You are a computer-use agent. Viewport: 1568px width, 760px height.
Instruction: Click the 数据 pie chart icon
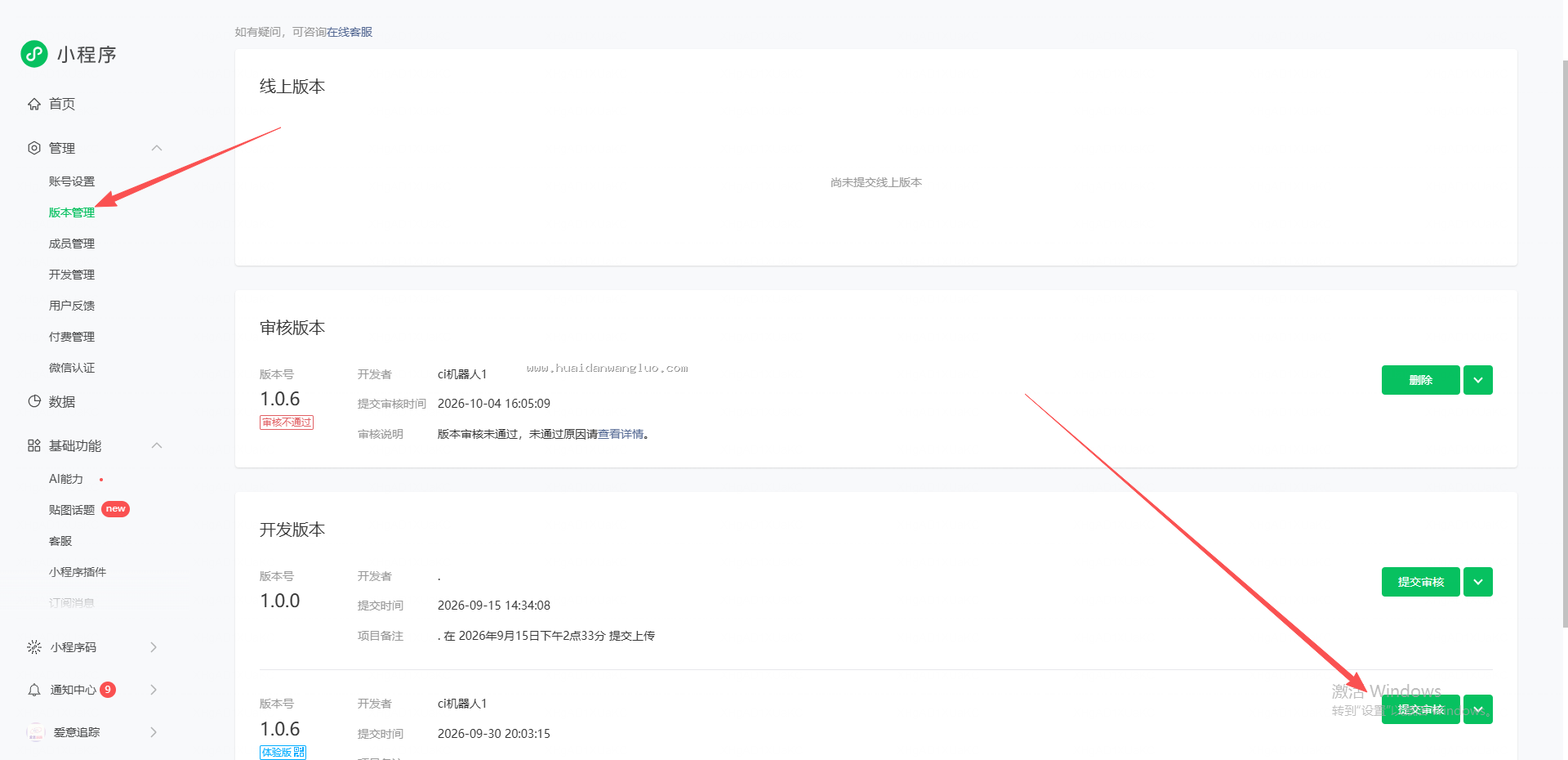coord(34,401)
